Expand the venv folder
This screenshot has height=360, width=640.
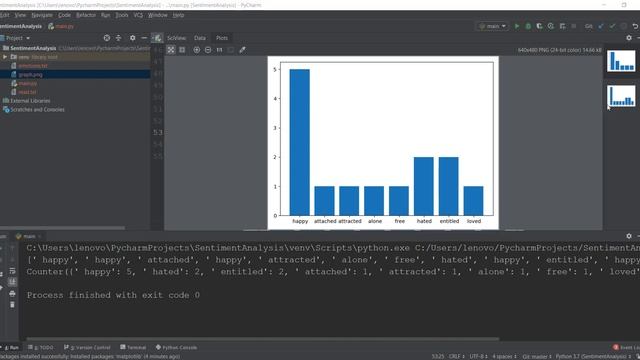pyautogui.click(x=5, y=57)
